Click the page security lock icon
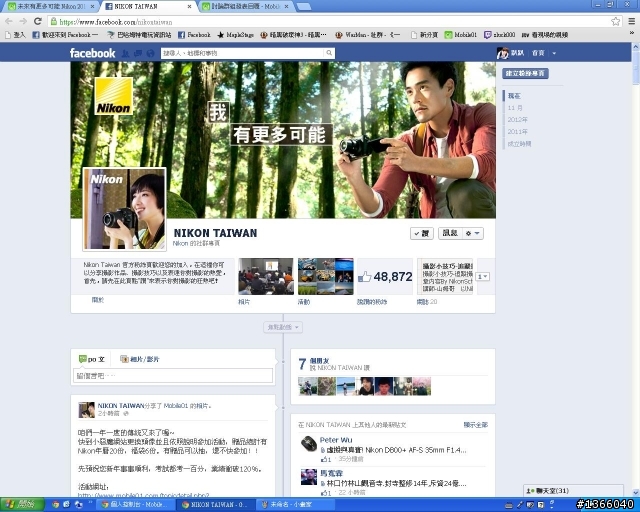The height and width of the screenshot is (512, 640). point(53,21)
